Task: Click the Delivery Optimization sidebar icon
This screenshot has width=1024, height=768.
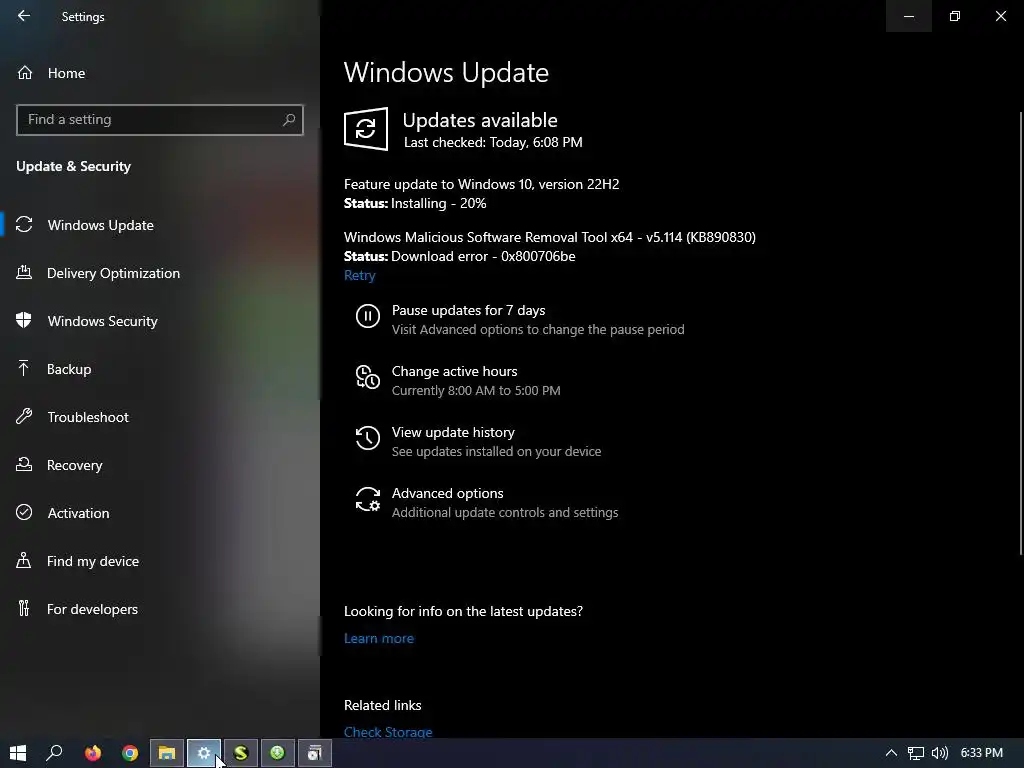Action: (x=24, y=272)
